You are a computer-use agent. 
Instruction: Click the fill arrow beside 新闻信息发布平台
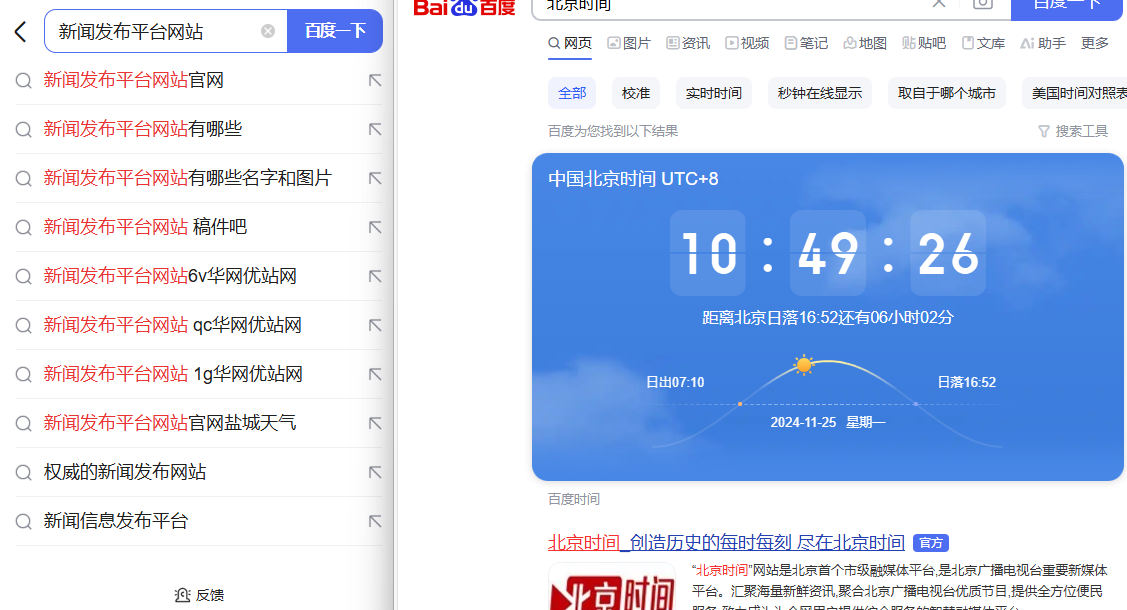point(375,521)
